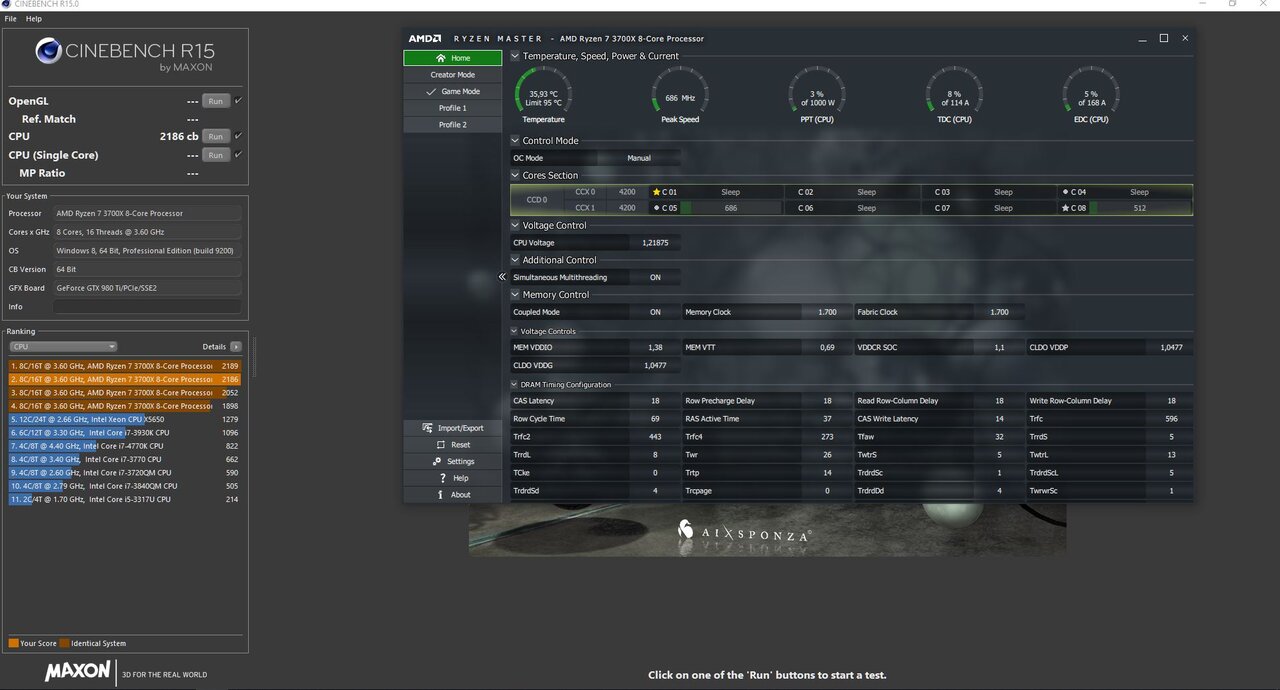The height and width of the screenshot is (690, 1280).
Task: Select Profile 2 tab
Action: click(453, 125)
